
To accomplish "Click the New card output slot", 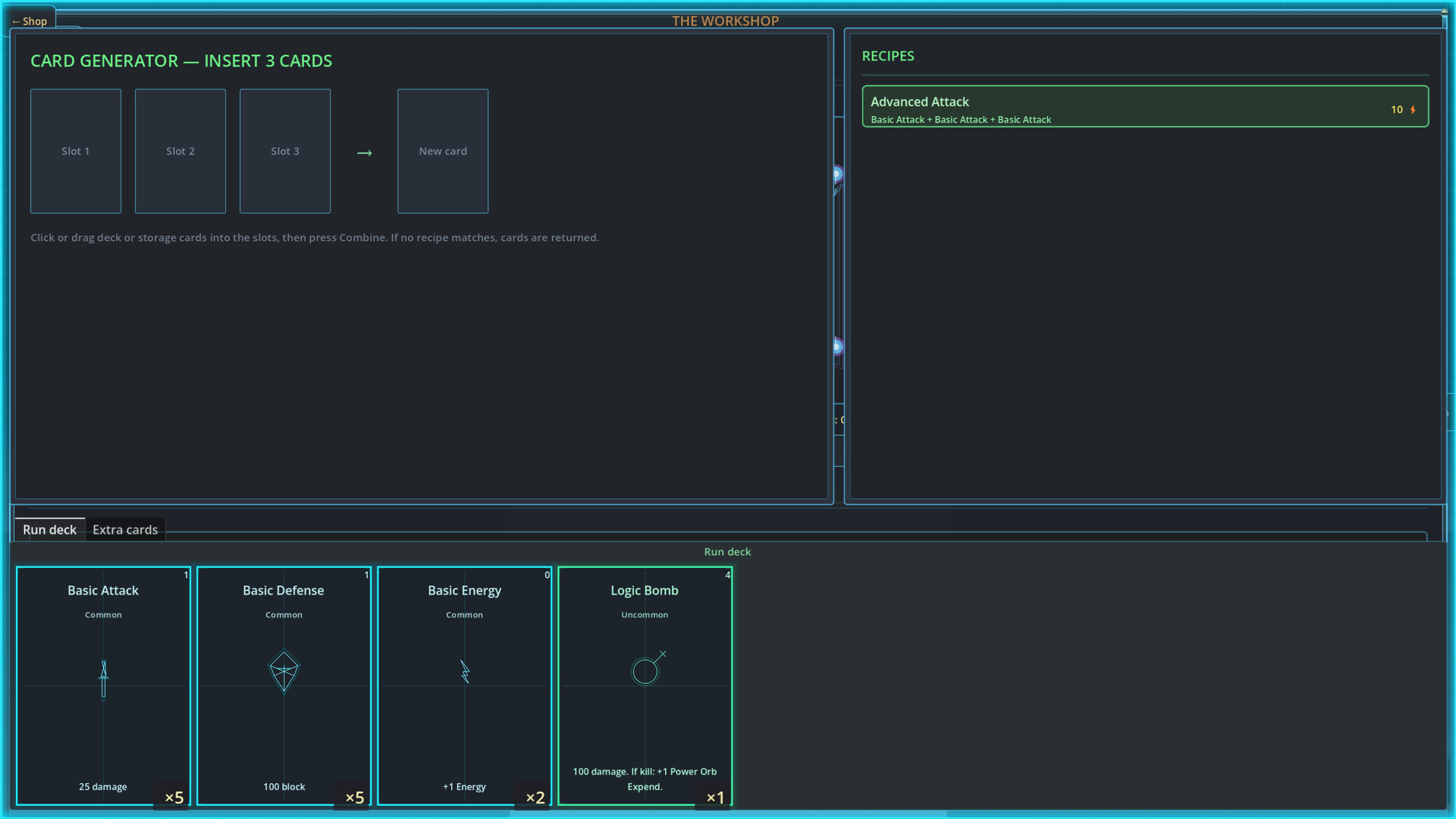I will [442, 151].
